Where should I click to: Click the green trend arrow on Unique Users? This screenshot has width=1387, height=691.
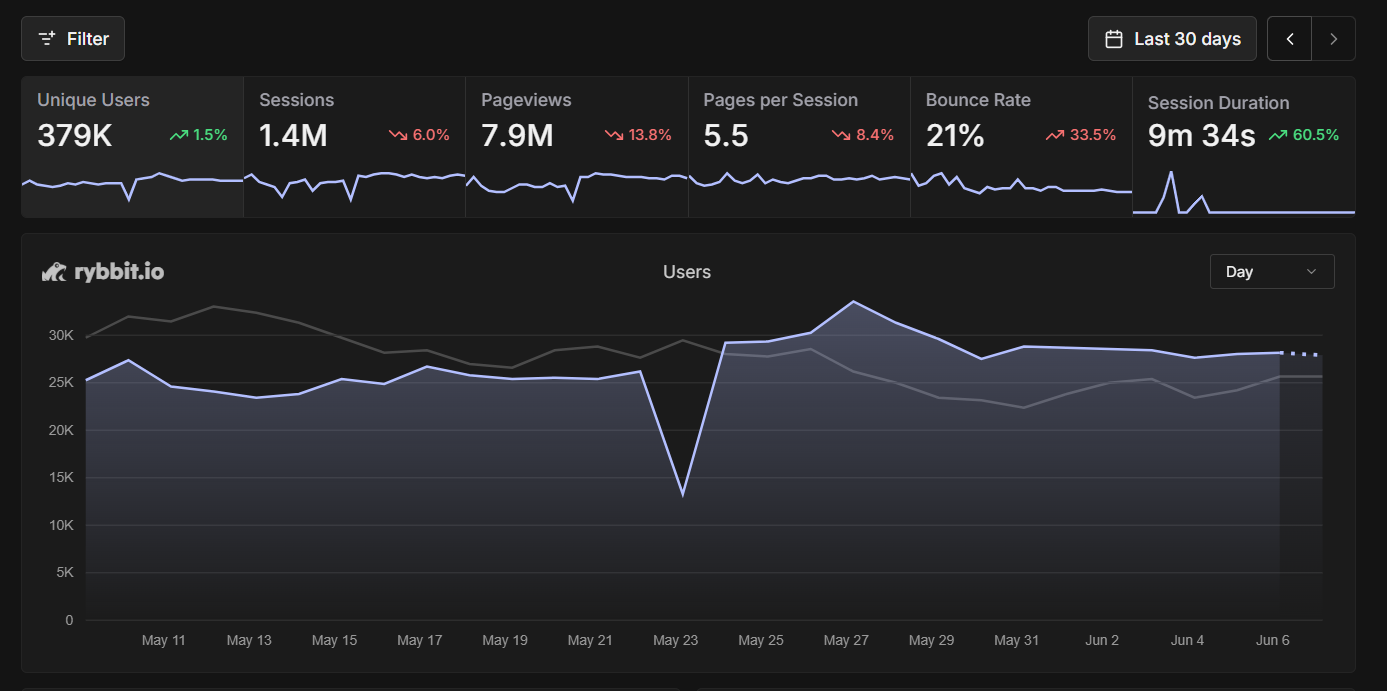coord(179,135)
